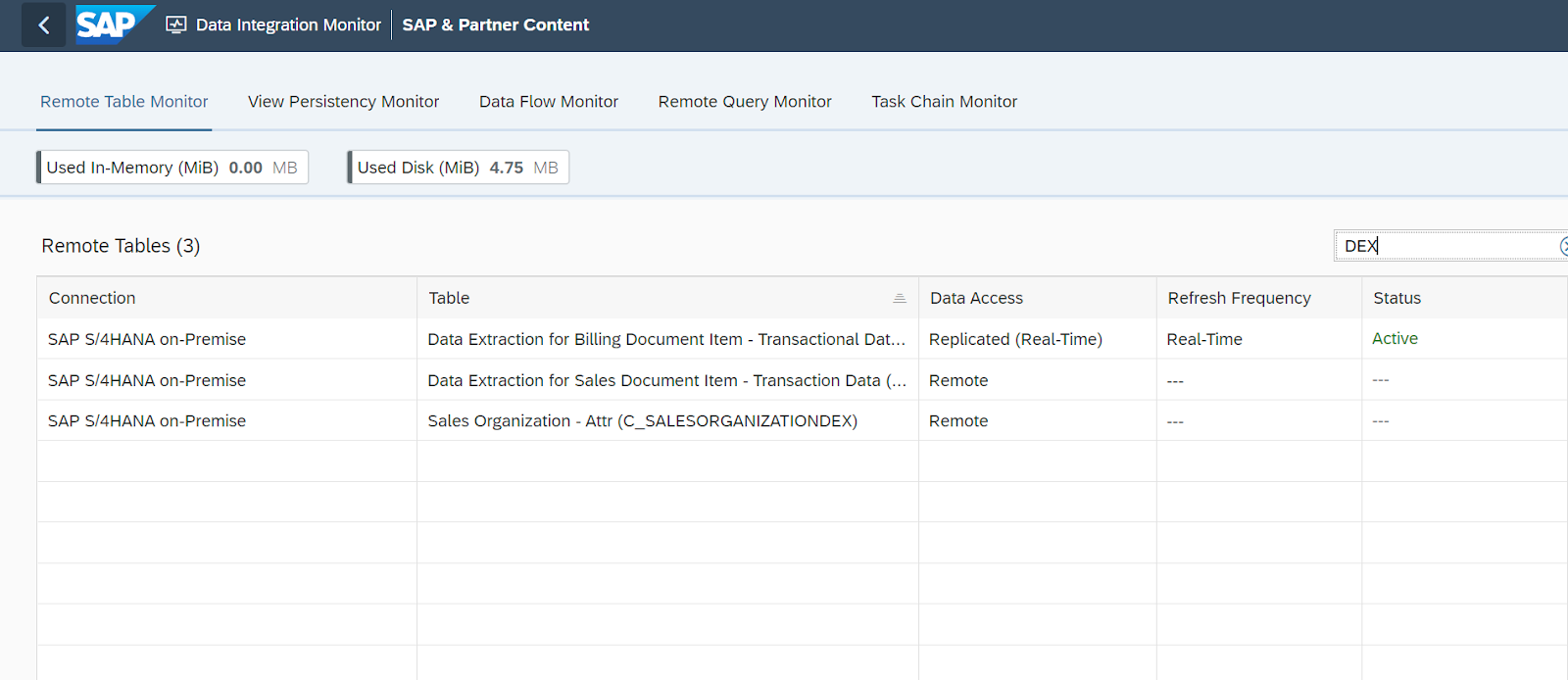Image resolution: width=1568 pixels, height=680 pixels.
Task: Click the Status column header
Action: click(1464, 298)
